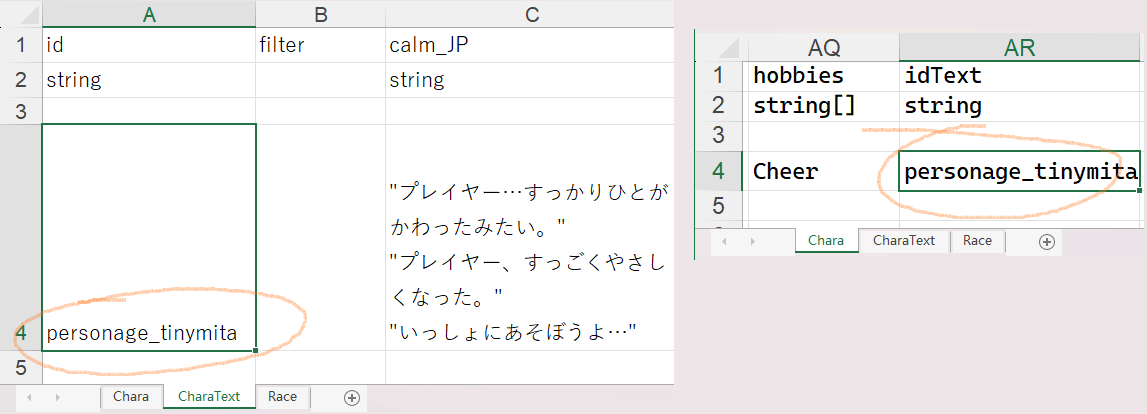
Task: Switch to the Chara tab in the left workbook
Action: 131,397
